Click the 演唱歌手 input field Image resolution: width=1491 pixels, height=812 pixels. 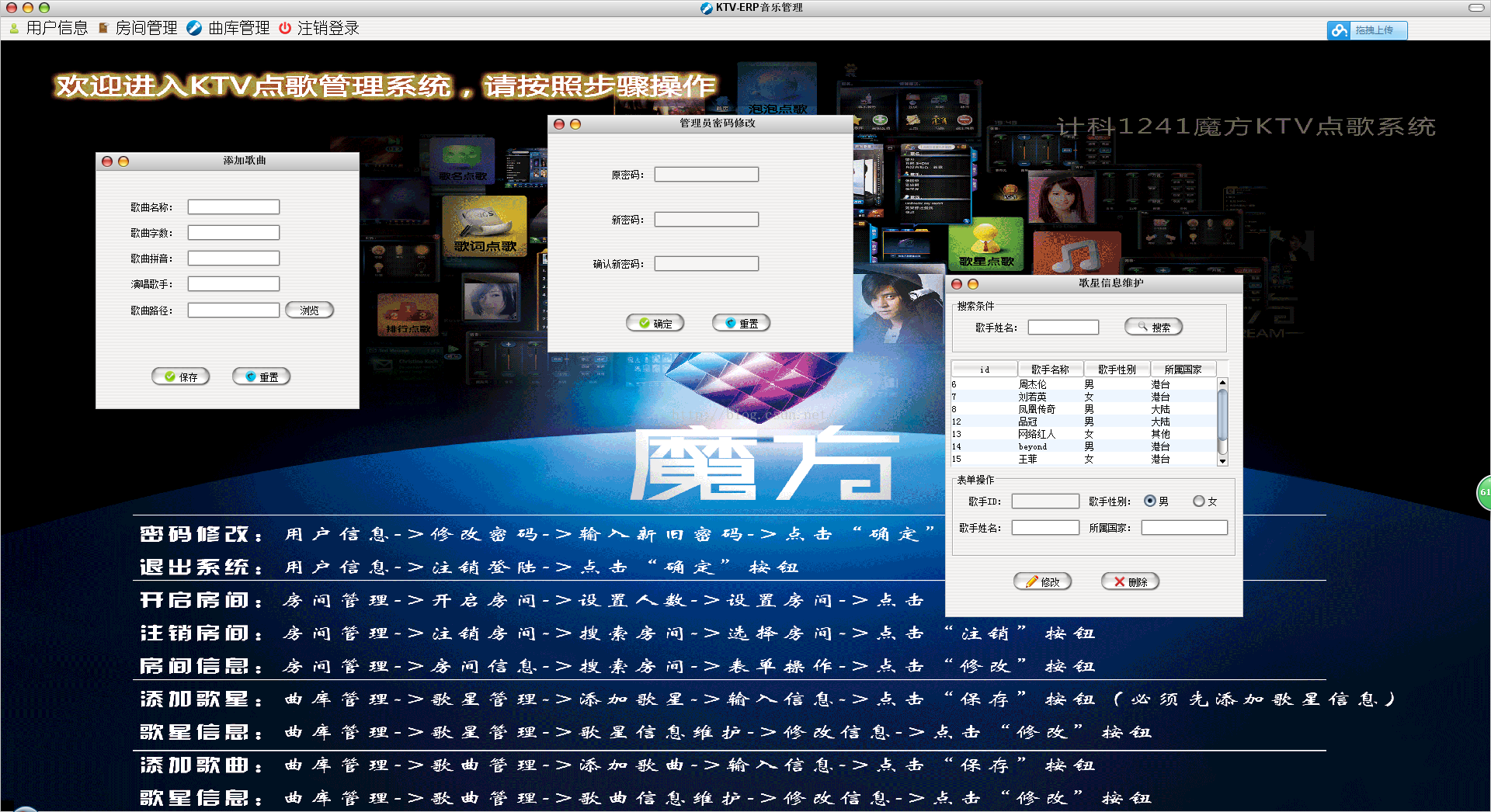pos(234,284)
